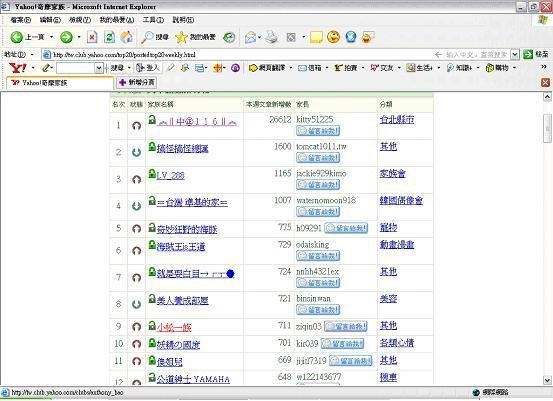Click the Yahoo Y! logo in toolbar

[x=18, y=67]
